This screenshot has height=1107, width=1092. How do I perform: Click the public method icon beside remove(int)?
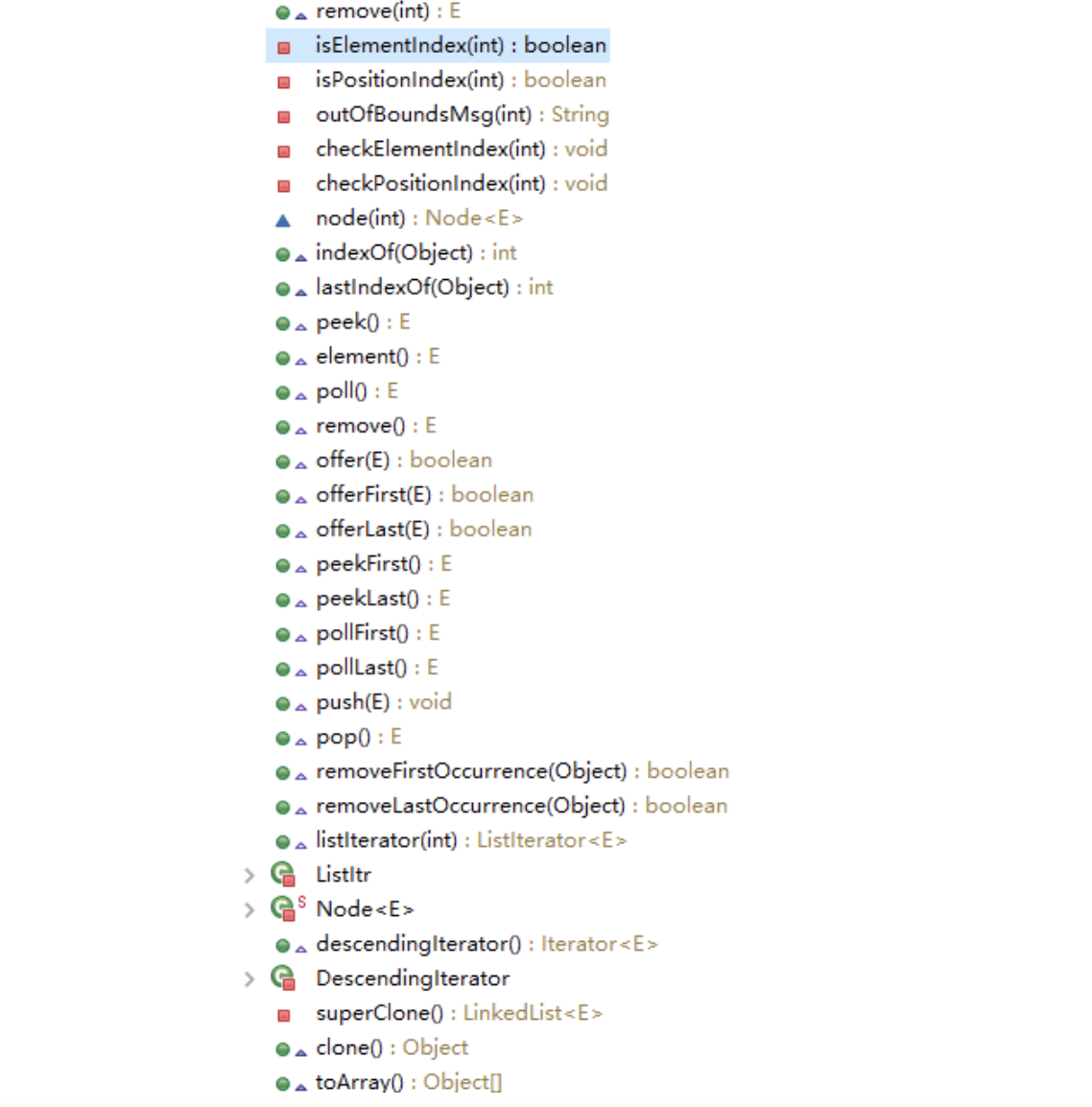click(x=284, y=12)
